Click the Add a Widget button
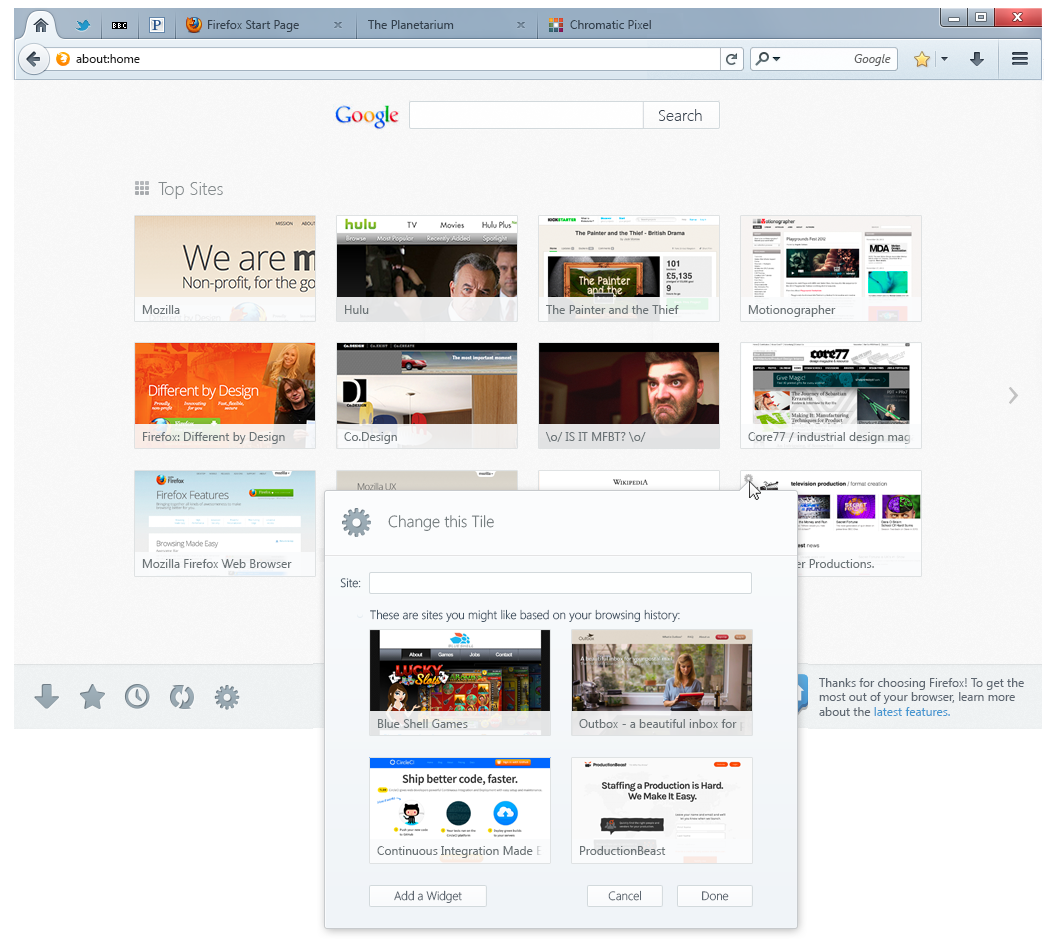Screen dimensions: 1057x950 [x=428, y=895]
